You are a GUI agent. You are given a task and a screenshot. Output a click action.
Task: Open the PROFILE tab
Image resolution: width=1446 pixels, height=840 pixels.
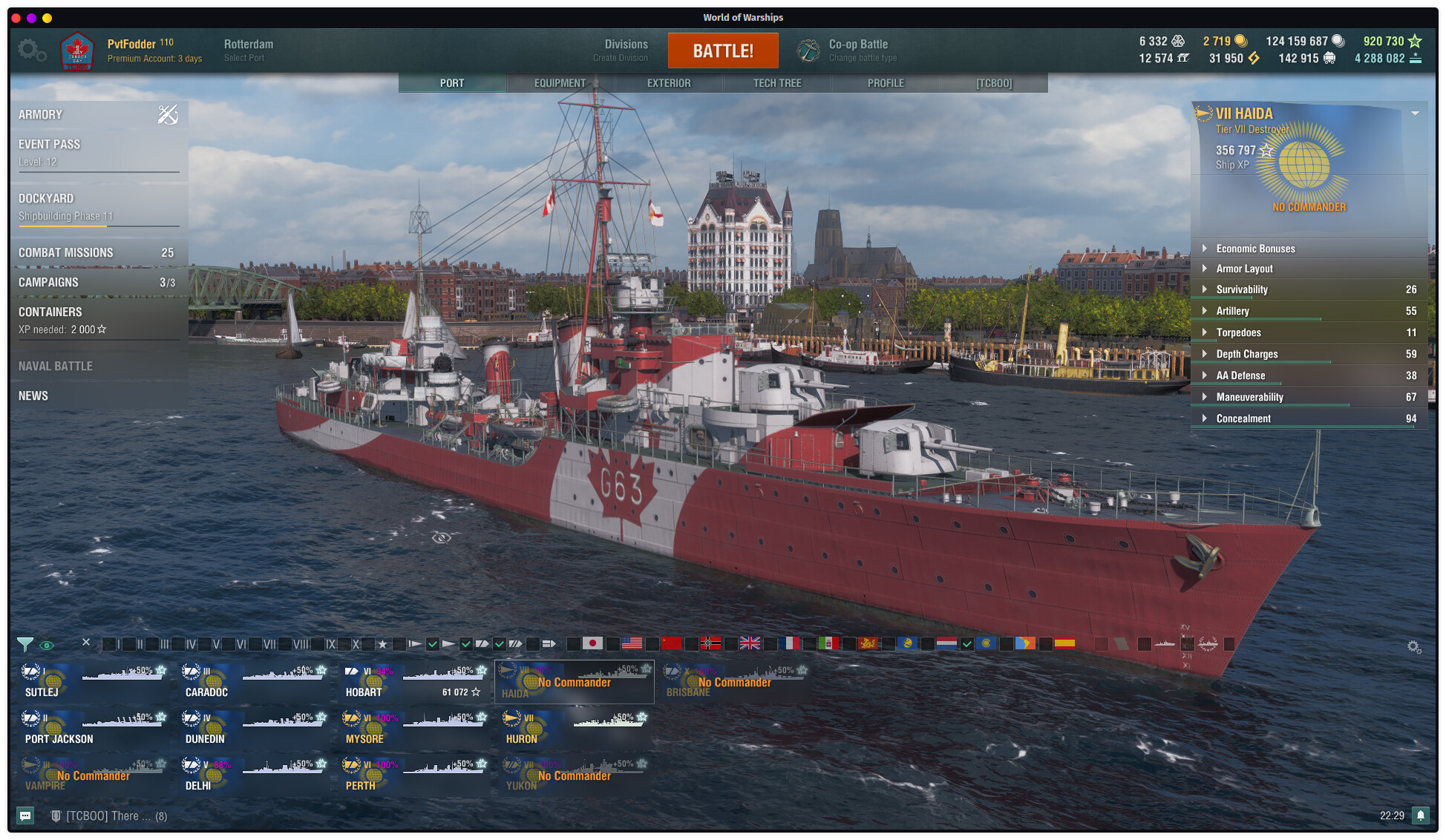886,83
